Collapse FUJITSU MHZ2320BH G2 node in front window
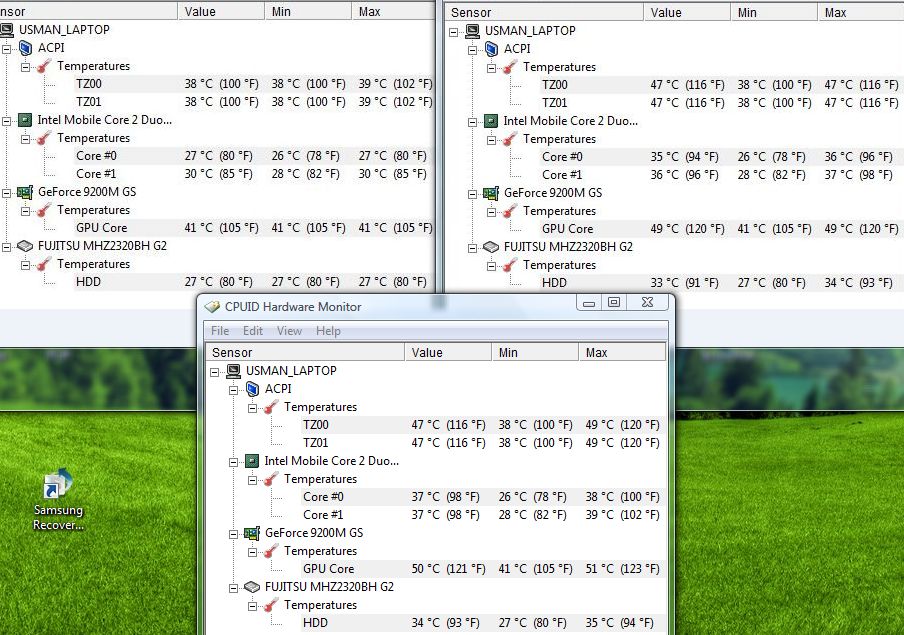The image size is (904, 635). click(233, 588)
